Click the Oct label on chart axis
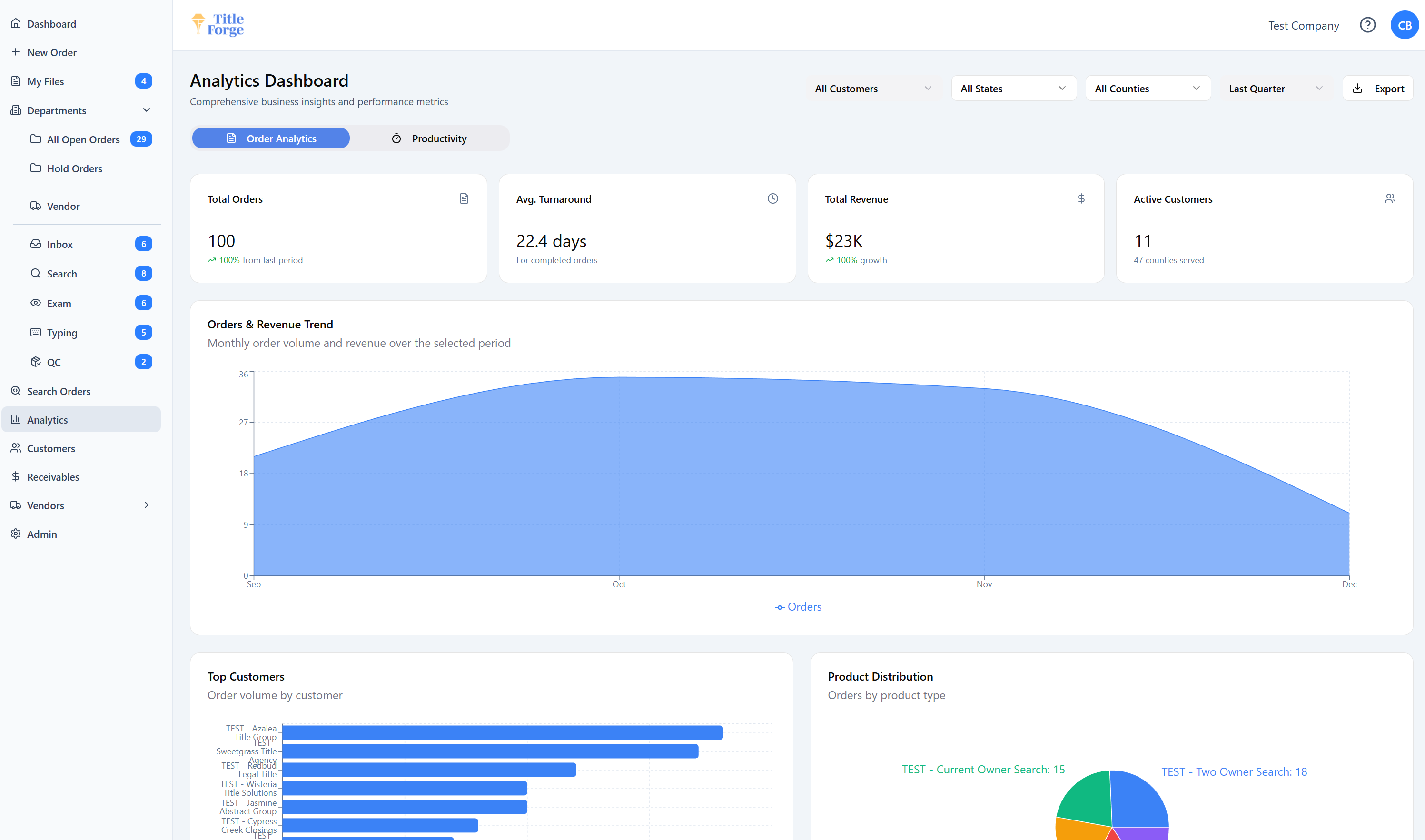This screenshot has height=840, width=1425. pyautogui.click(x=619, y=584)
